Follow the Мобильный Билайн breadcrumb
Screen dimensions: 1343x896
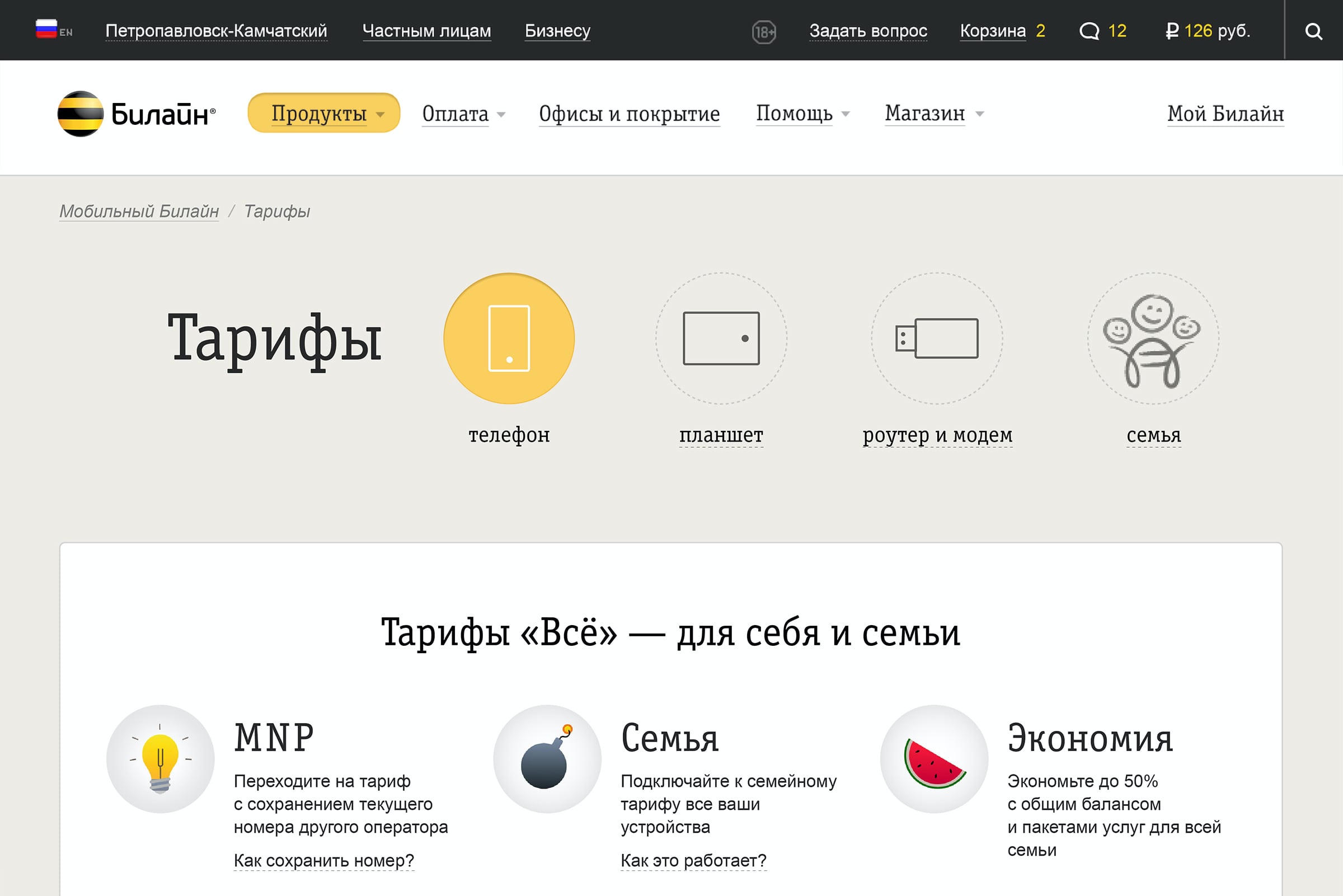[x=139, y=212]
